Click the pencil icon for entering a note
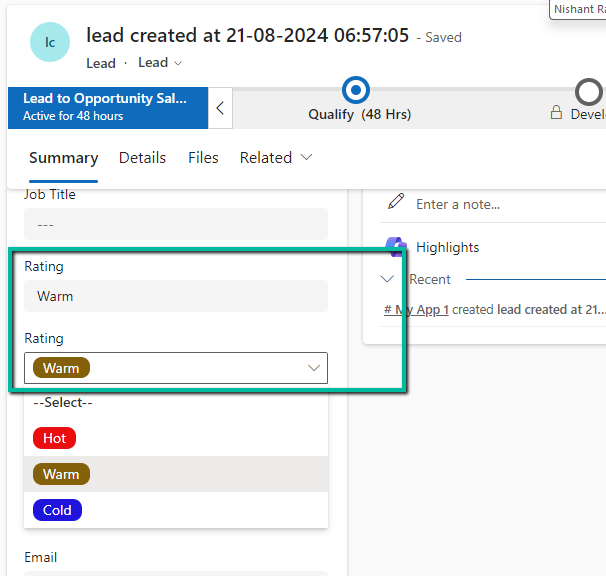 point(396,201)
